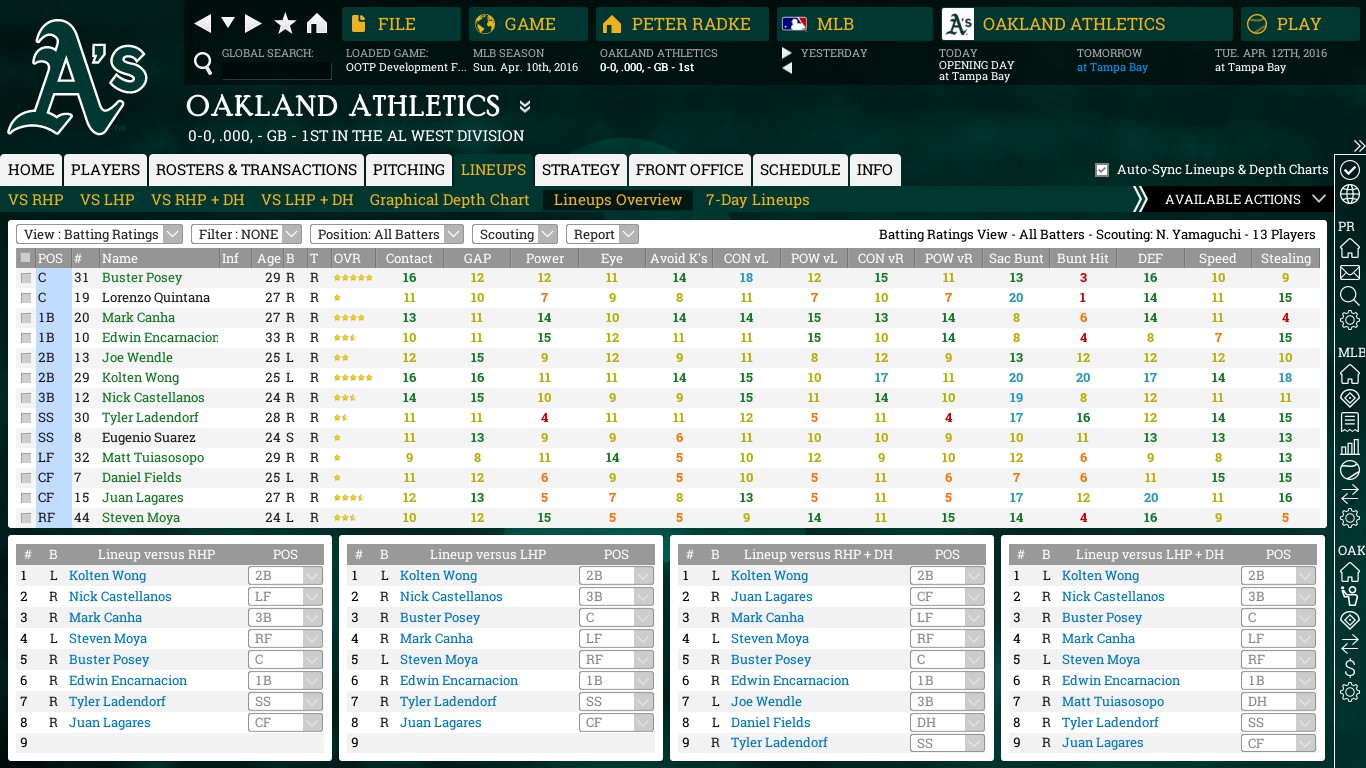The height and width of the screenshot is (768, 1366).
Task: Open the OAK section gear settings icon
Action: (x=1350, y=692)
